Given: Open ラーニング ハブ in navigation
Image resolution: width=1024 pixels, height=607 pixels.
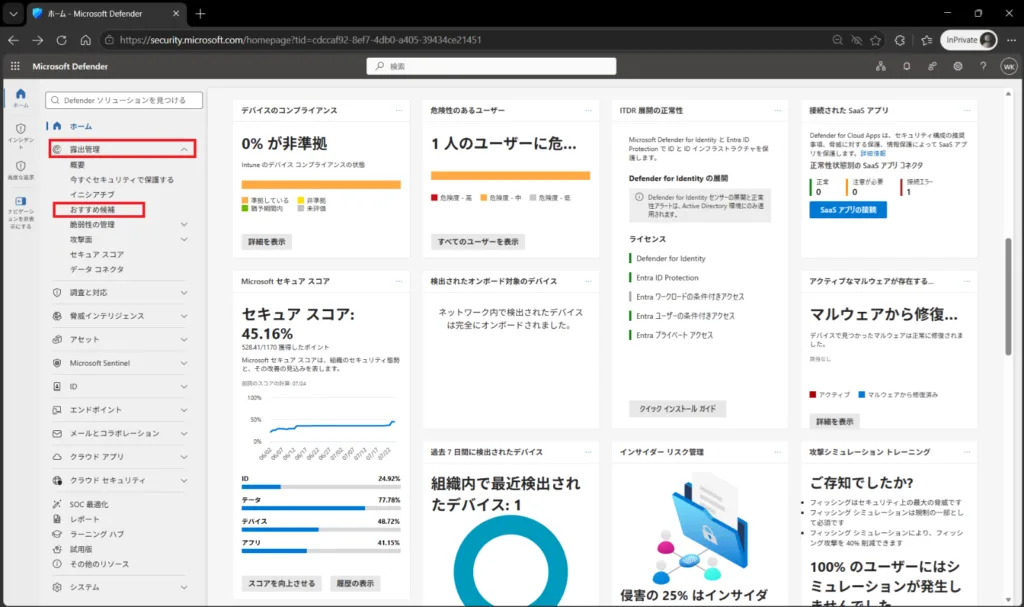Looking at the screenshot, I should pos(97,534).
